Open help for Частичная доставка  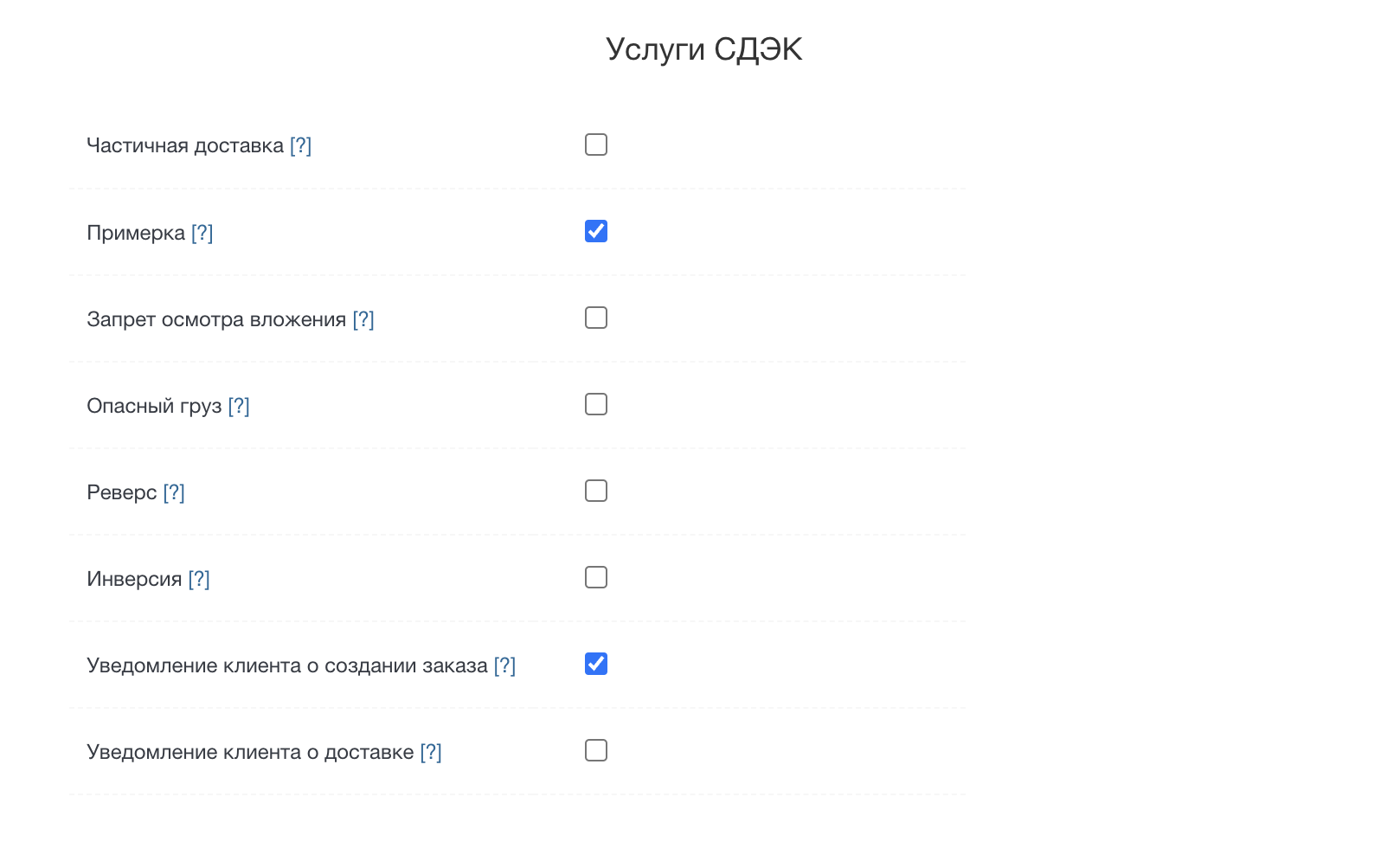tap(301, 145)
